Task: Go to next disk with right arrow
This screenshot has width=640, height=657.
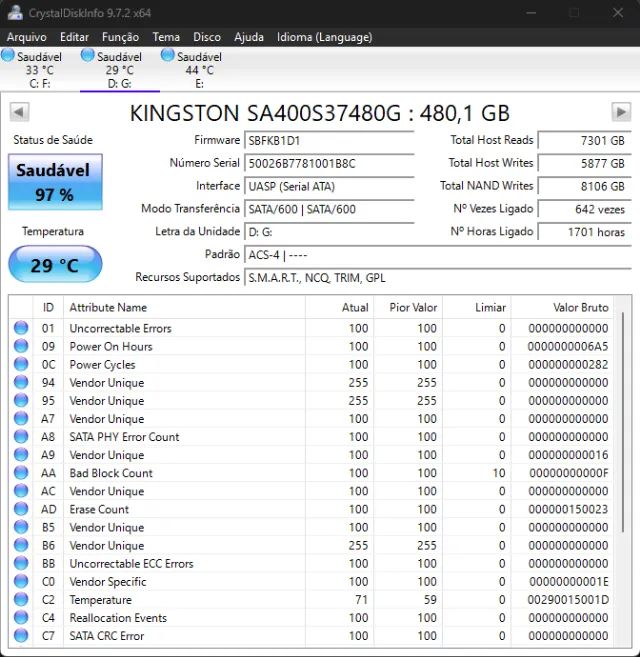Action: [621, 112]
